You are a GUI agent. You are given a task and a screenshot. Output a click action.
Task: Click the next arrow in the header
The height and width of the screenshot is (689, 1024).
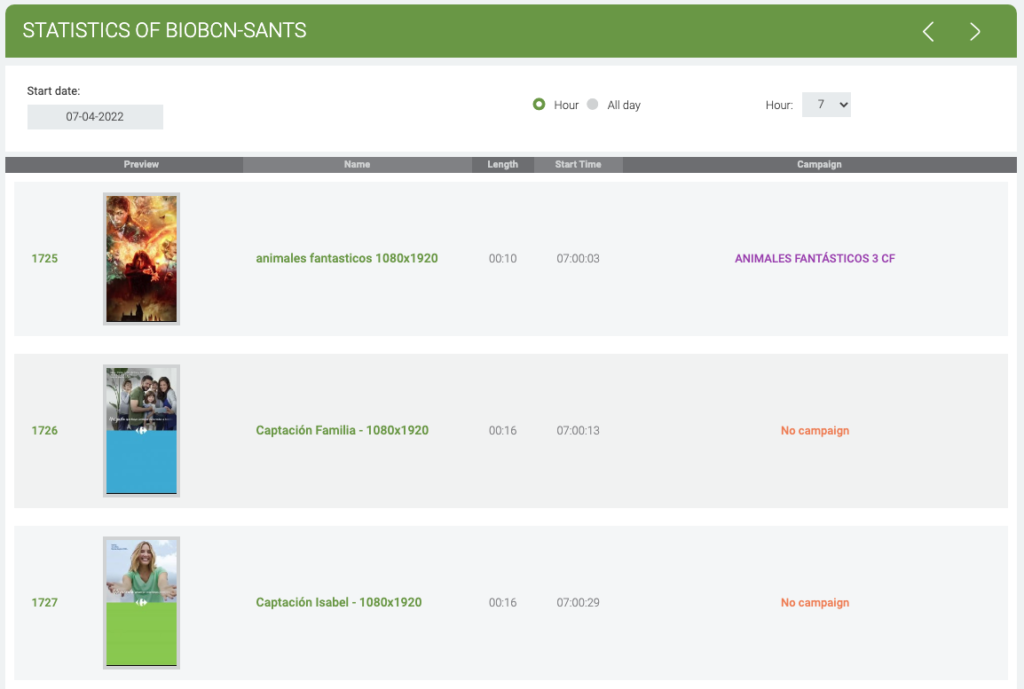pyautogui.click(x=975, y=32)
